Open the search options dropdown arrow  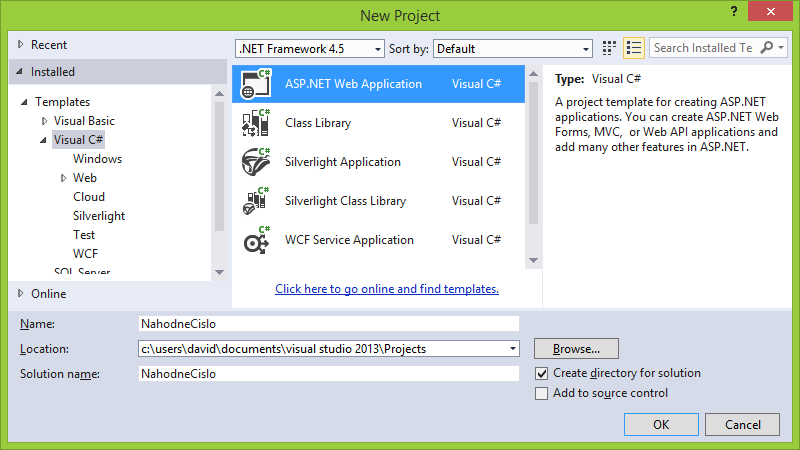[781, 47]
